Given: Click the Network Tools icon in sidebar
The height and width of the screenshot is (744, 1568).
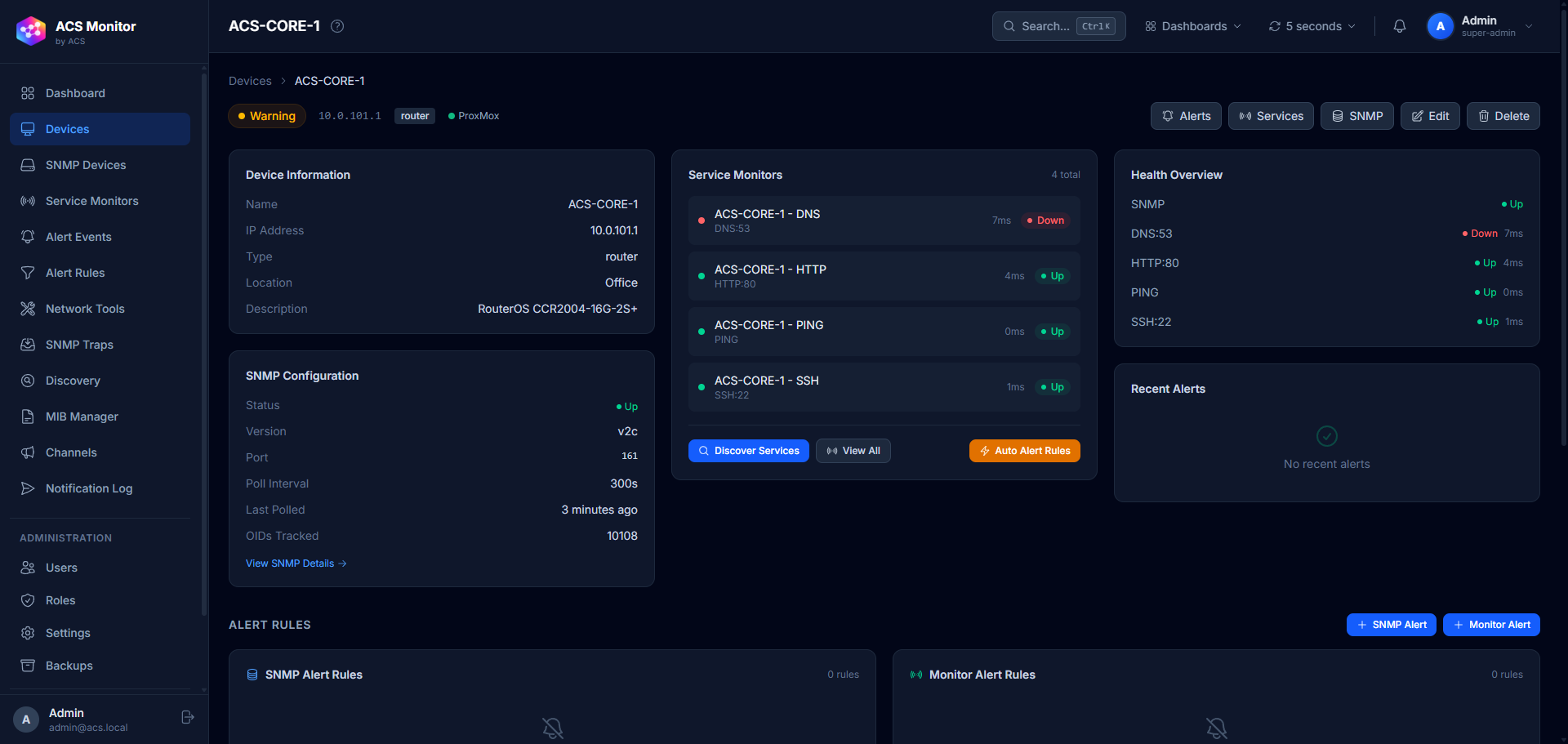Looking at the screenshot, I should click(x=28, y=309).
